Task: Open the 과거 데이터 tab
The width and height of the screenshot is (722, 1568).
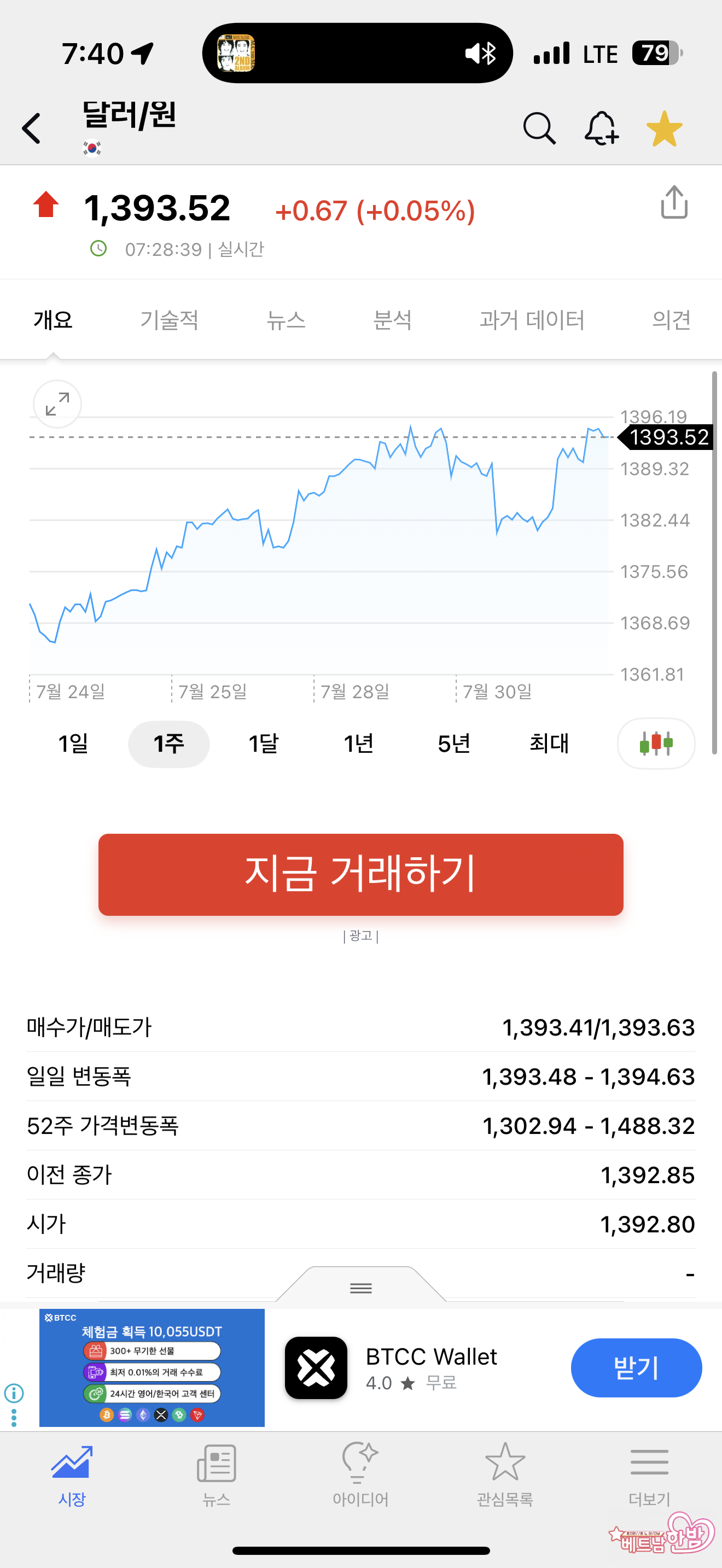Action: pyautogui.click(x=532, y=320)
